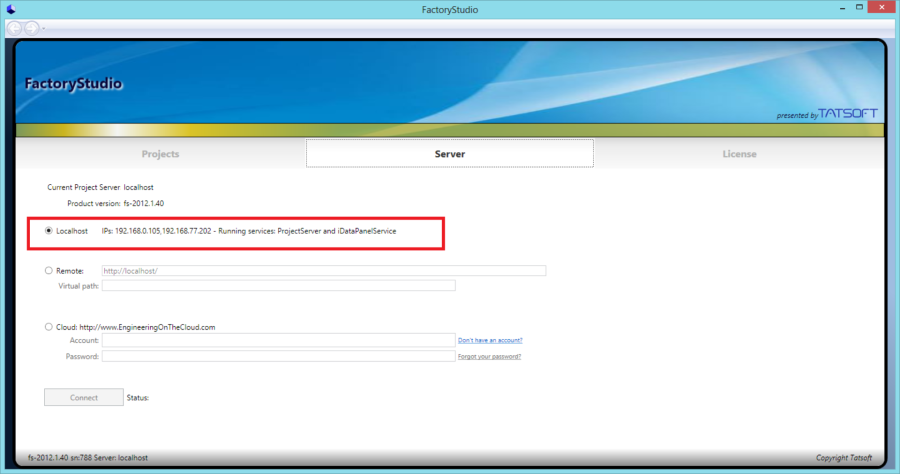
Task: Click the FactoryStudio app icon in title bar
Action: (11, 9)
